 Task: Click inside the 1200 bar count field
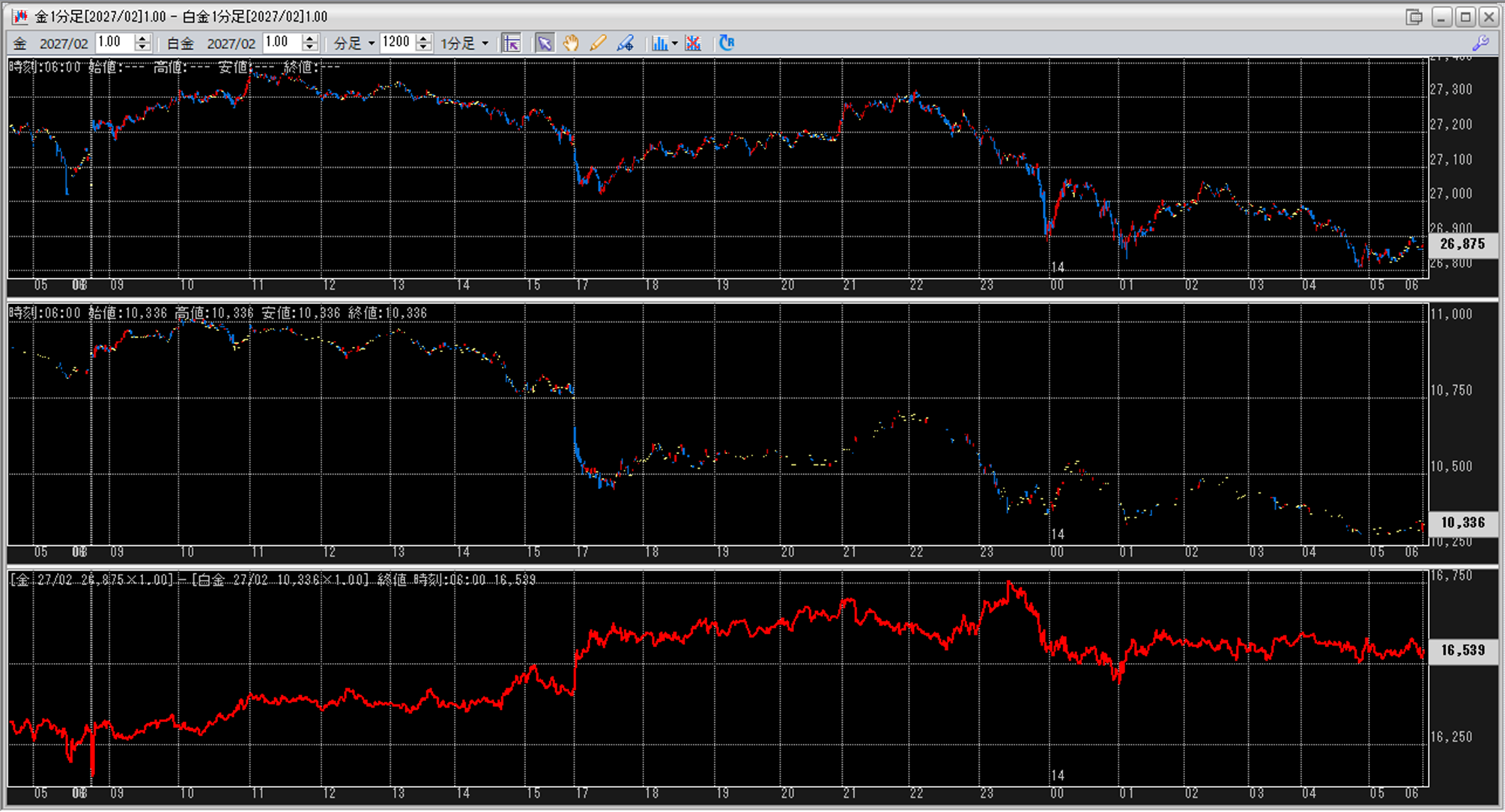tap(396, 43)
